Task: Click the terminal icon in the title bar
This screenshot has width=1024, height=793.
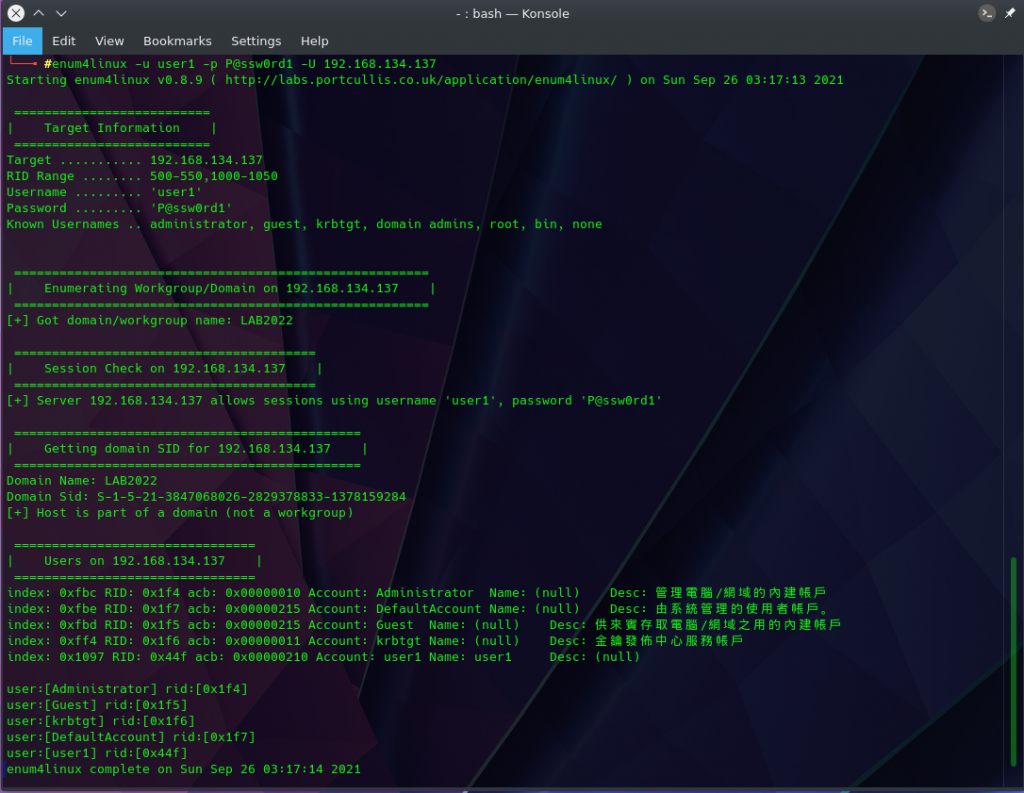Action: click(x=987, y=13)
